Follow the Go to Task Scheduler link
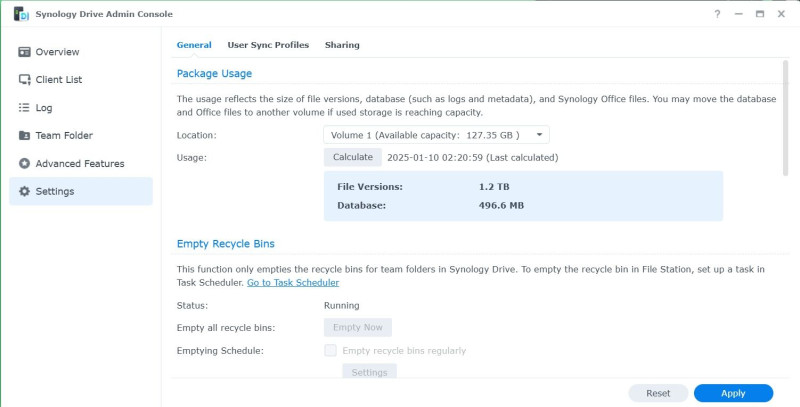 click(293, 282)
